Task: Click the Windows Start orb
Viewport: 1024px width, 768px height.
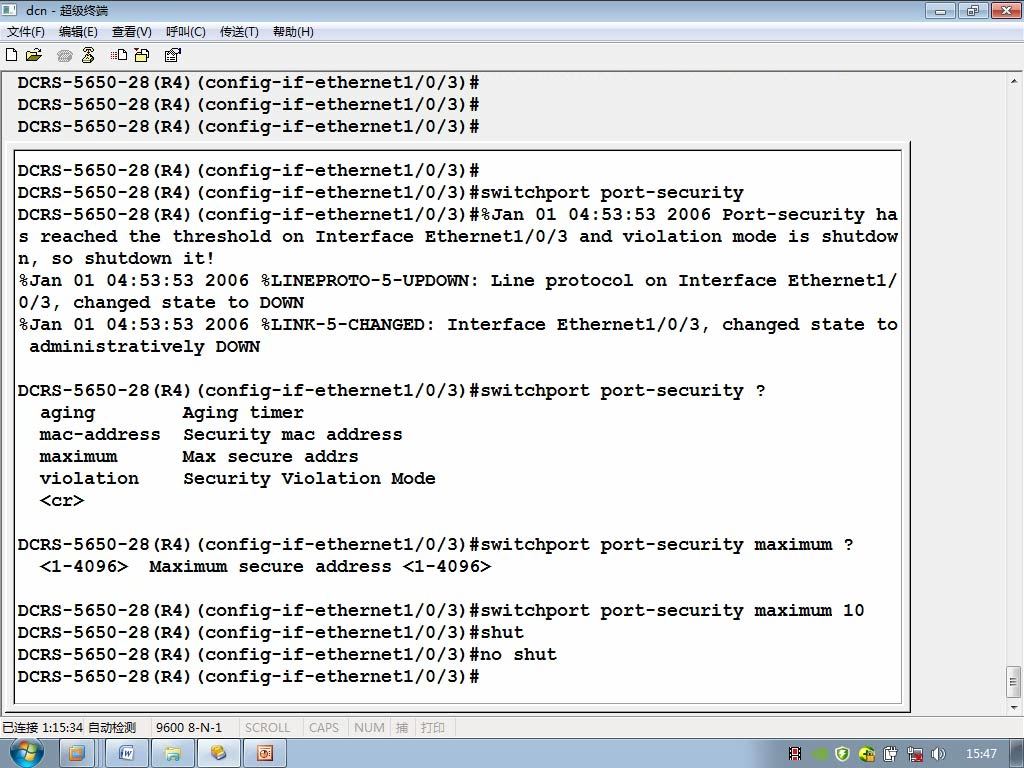Action: click(x=27, y=753)
